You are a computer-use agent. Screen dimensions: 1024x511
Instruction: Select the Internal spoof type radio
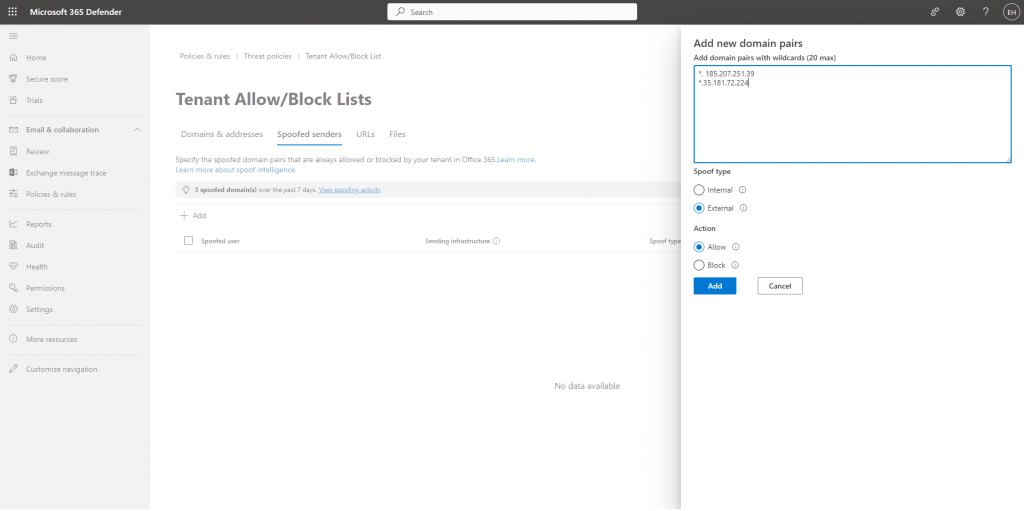click(699, 190)
